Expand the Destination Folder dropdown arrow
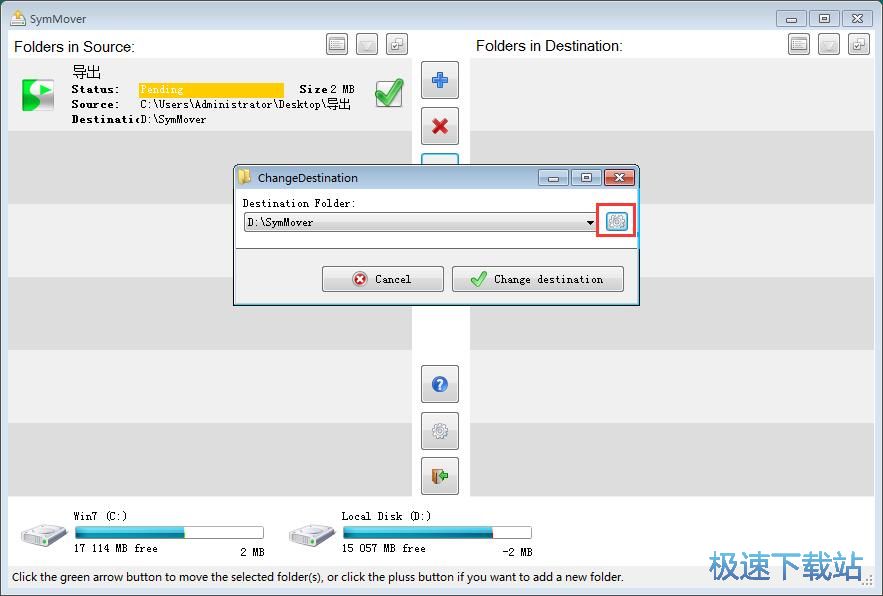 (590, 222)
